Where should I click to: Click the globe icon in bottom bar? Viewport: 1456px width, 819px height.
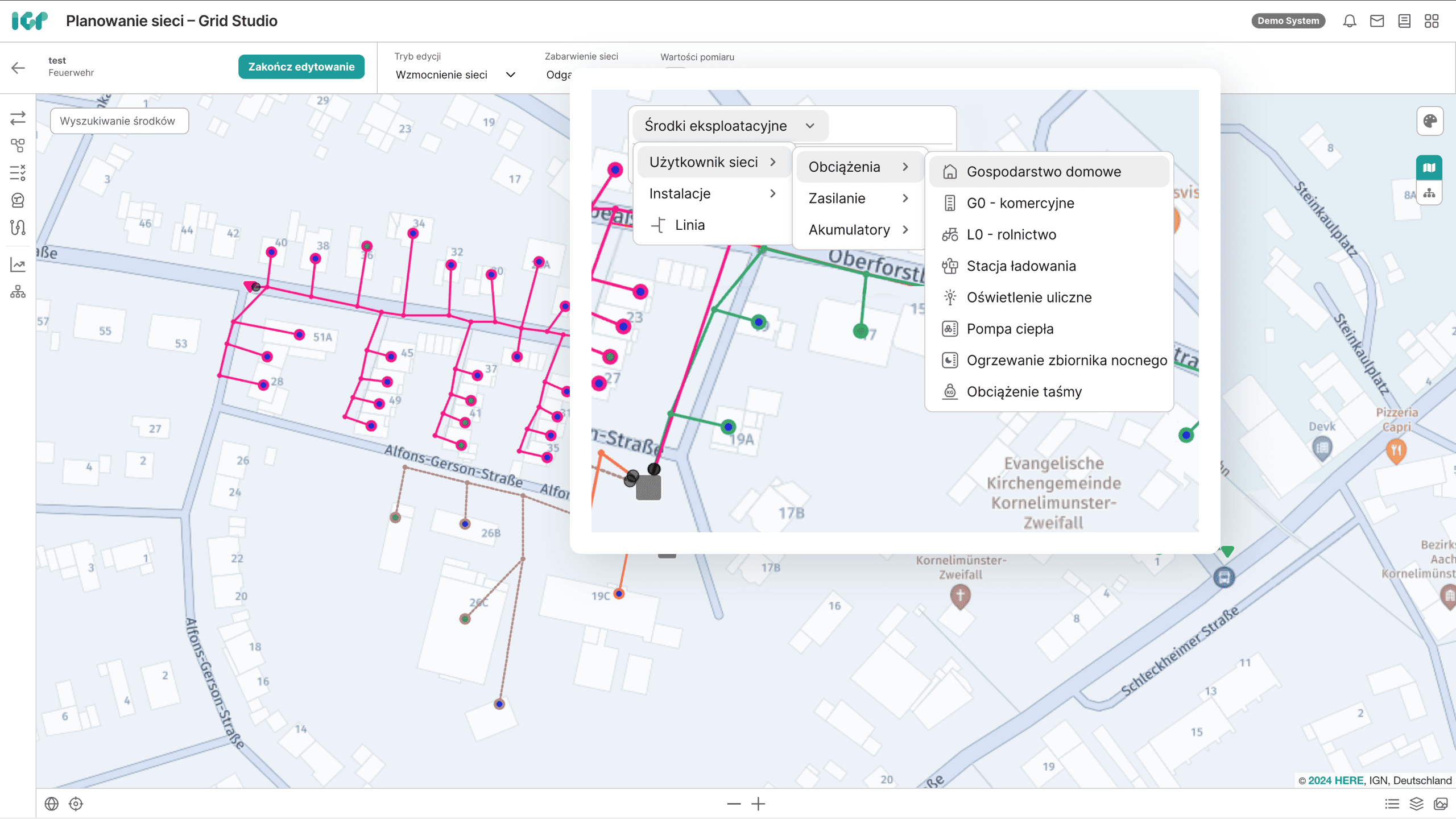pyautogui.click(x=52, y=804)
